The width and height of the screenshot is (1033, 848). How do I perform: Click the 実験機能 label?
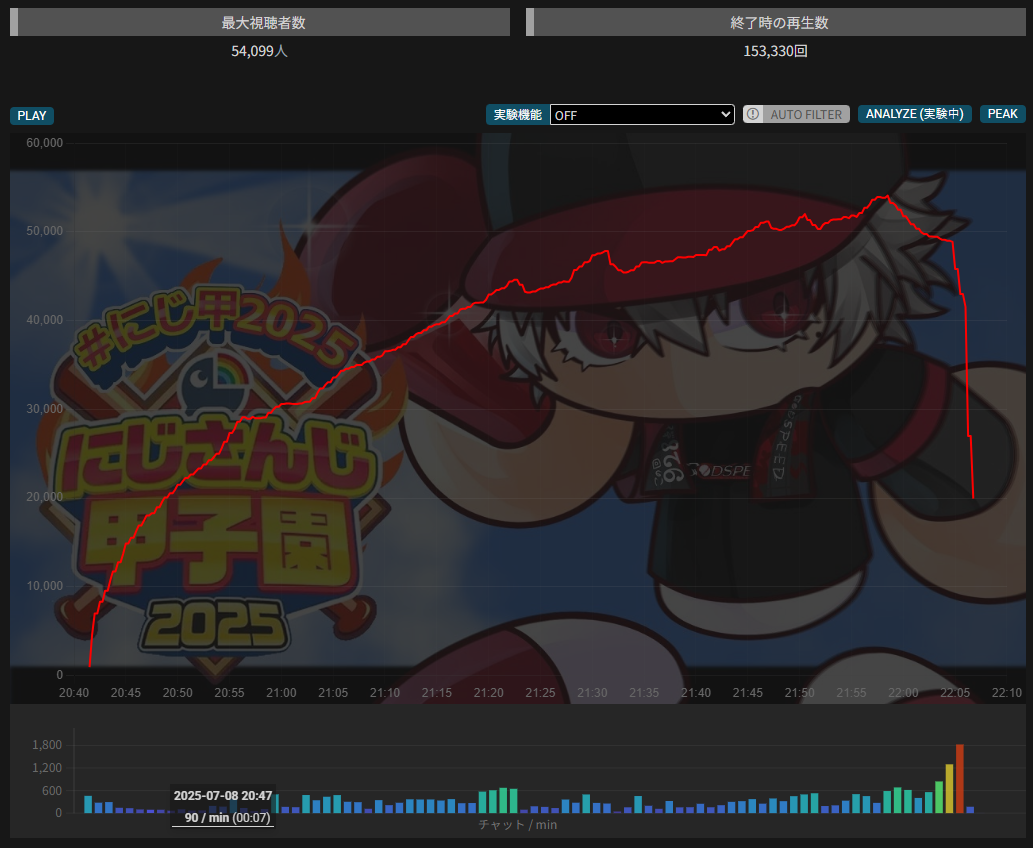click(518, 115)
